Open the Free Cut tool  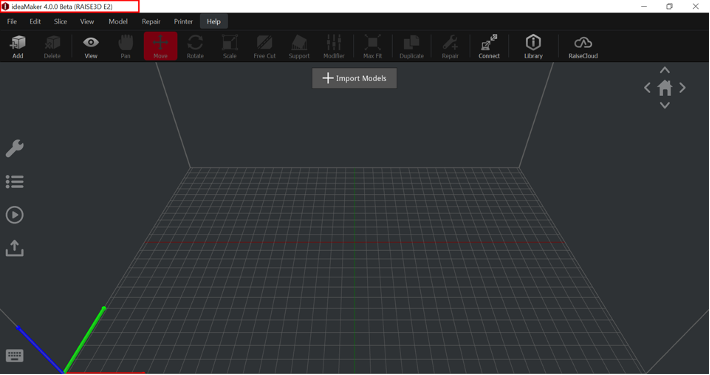[264, 46]
